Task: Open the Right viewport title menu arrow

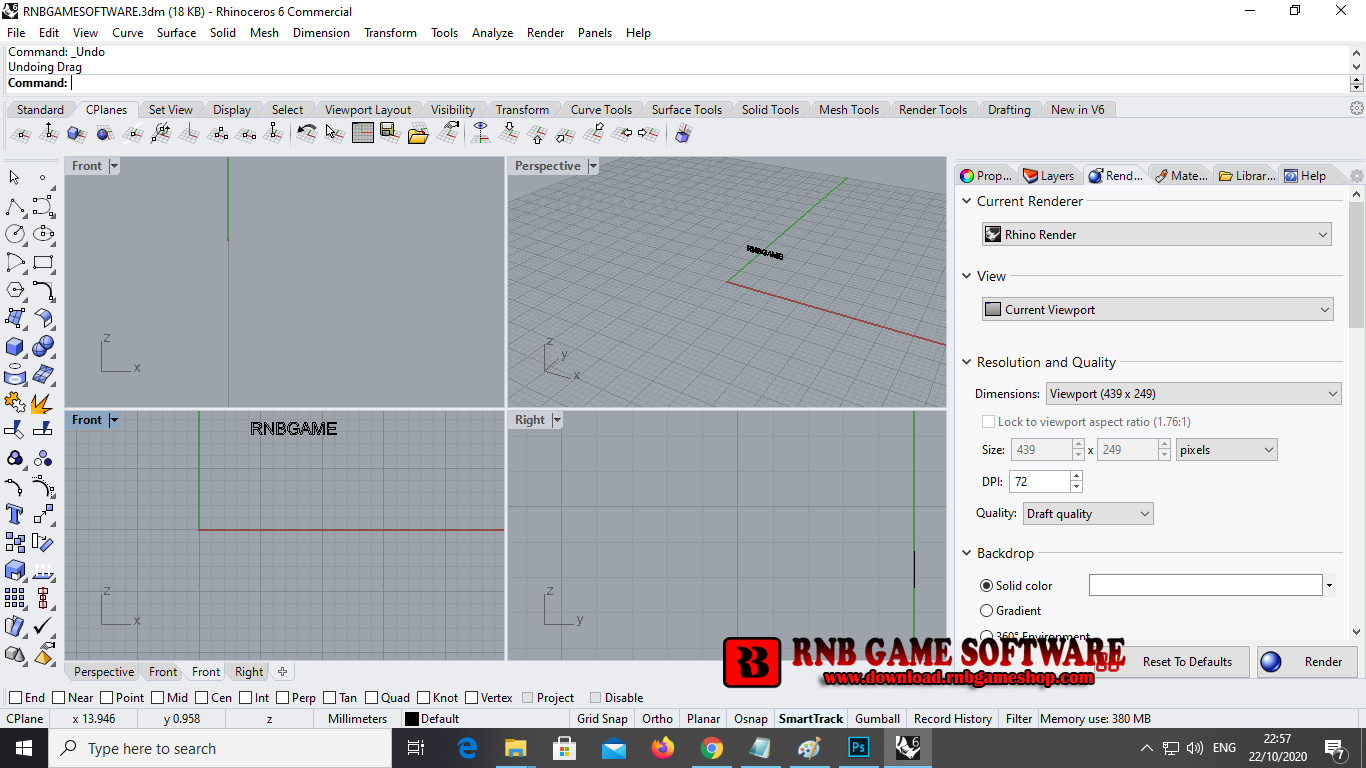Action: click(557, 420)
